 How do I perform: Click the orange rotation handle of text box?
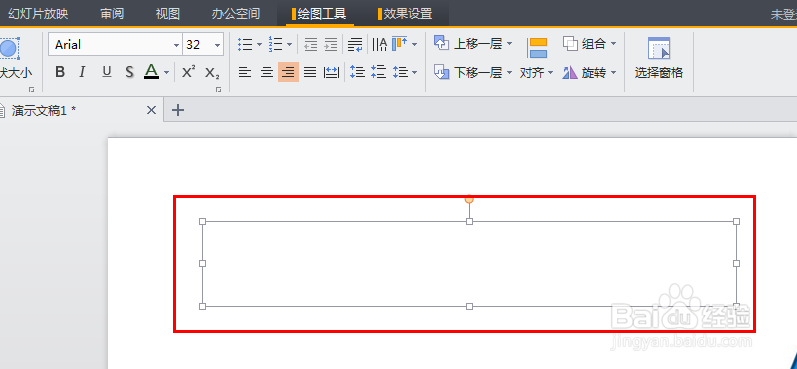coord(469,199)
